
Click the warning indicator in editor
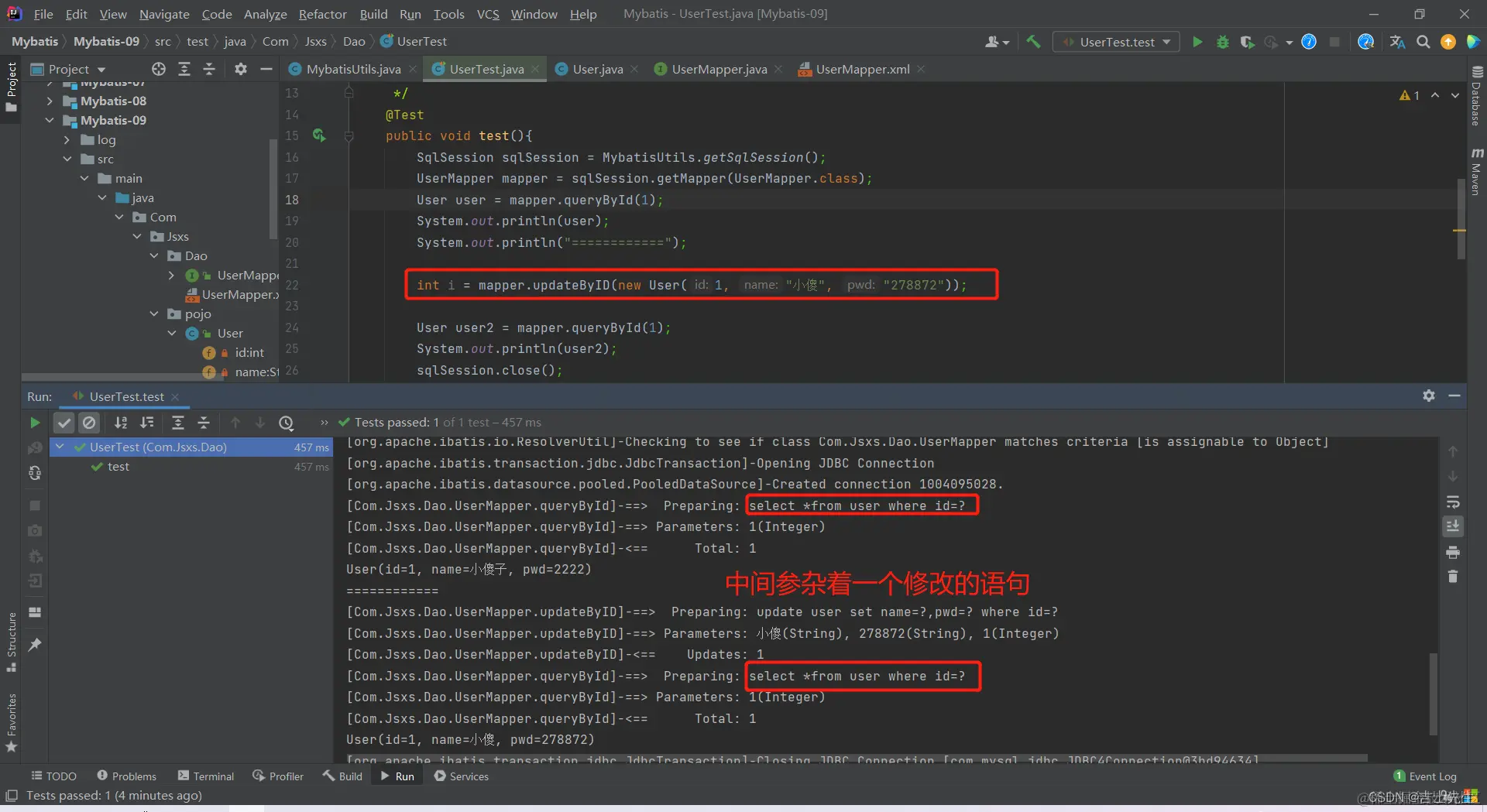[x=1410, y=95]
